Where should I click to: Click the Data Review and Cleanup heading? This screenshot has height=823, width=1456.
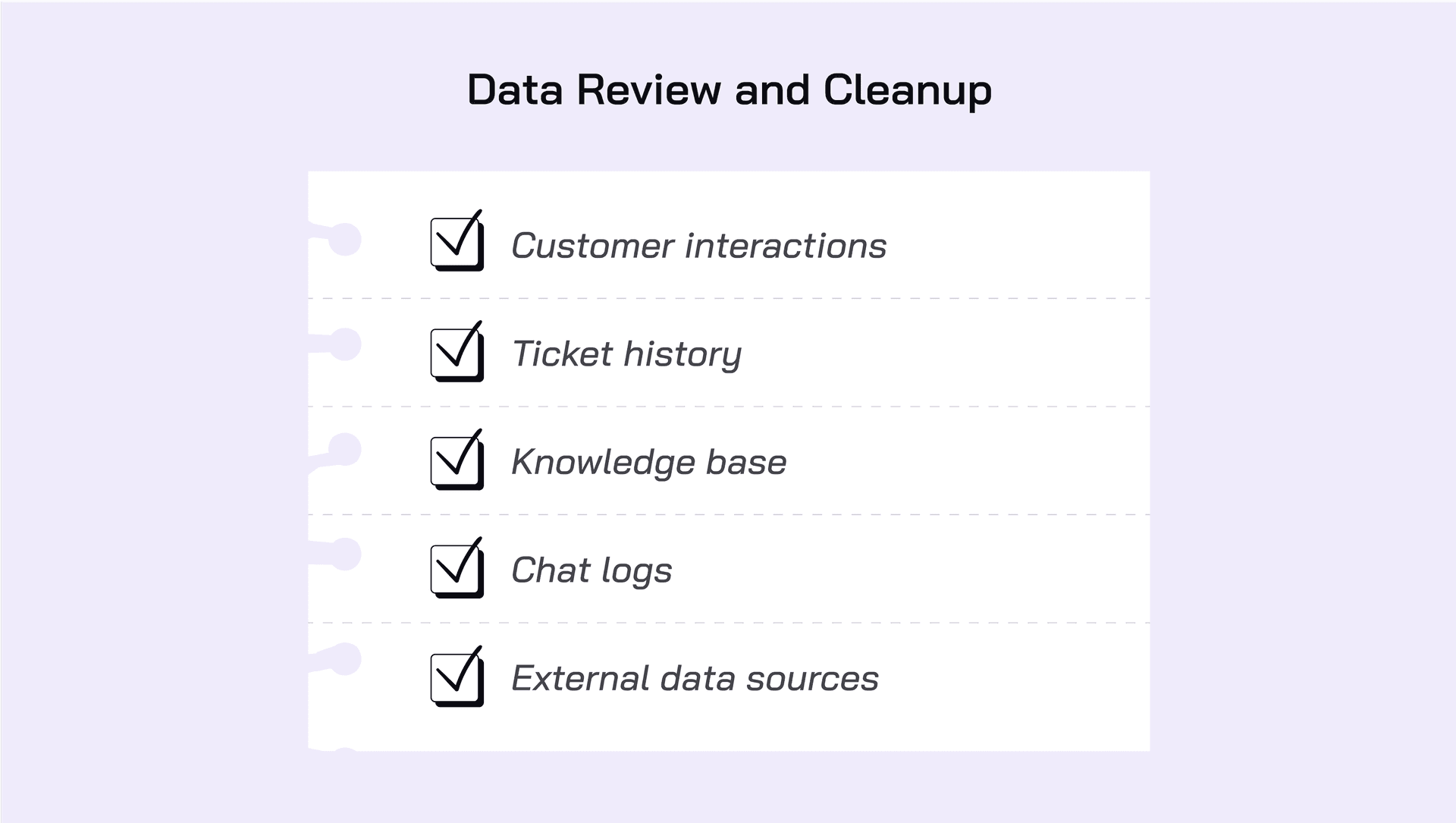729,90
